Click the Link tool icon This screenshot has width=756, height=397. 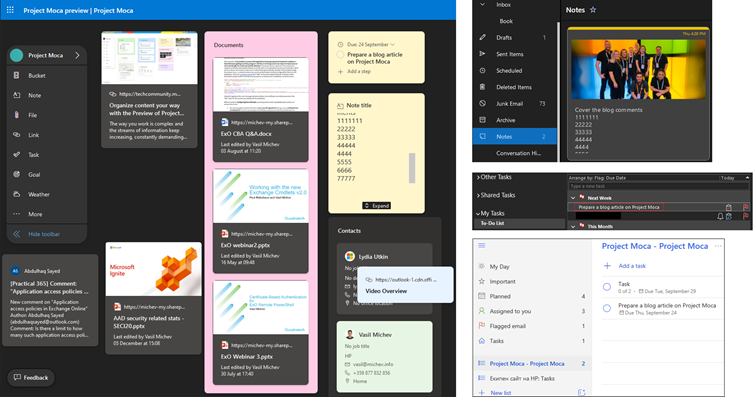tap(16, 135)
